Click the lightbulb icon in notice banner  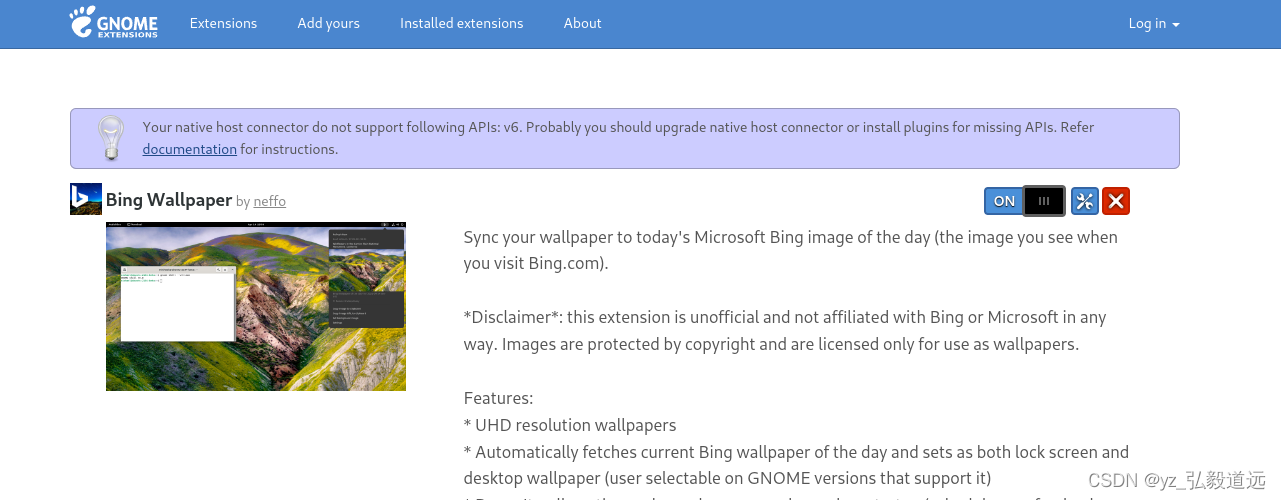110,138
